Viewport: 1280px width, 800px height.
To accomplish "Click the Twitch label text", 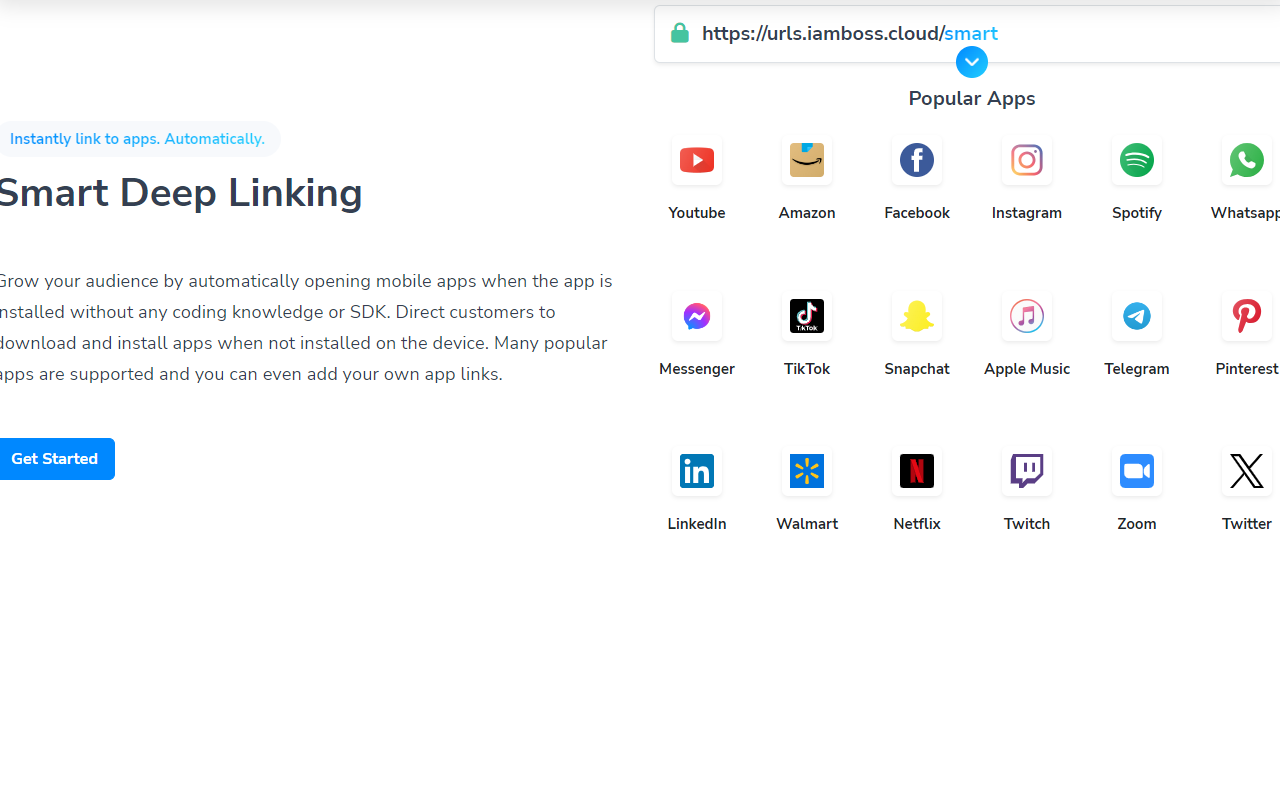I will [1027, 524].
